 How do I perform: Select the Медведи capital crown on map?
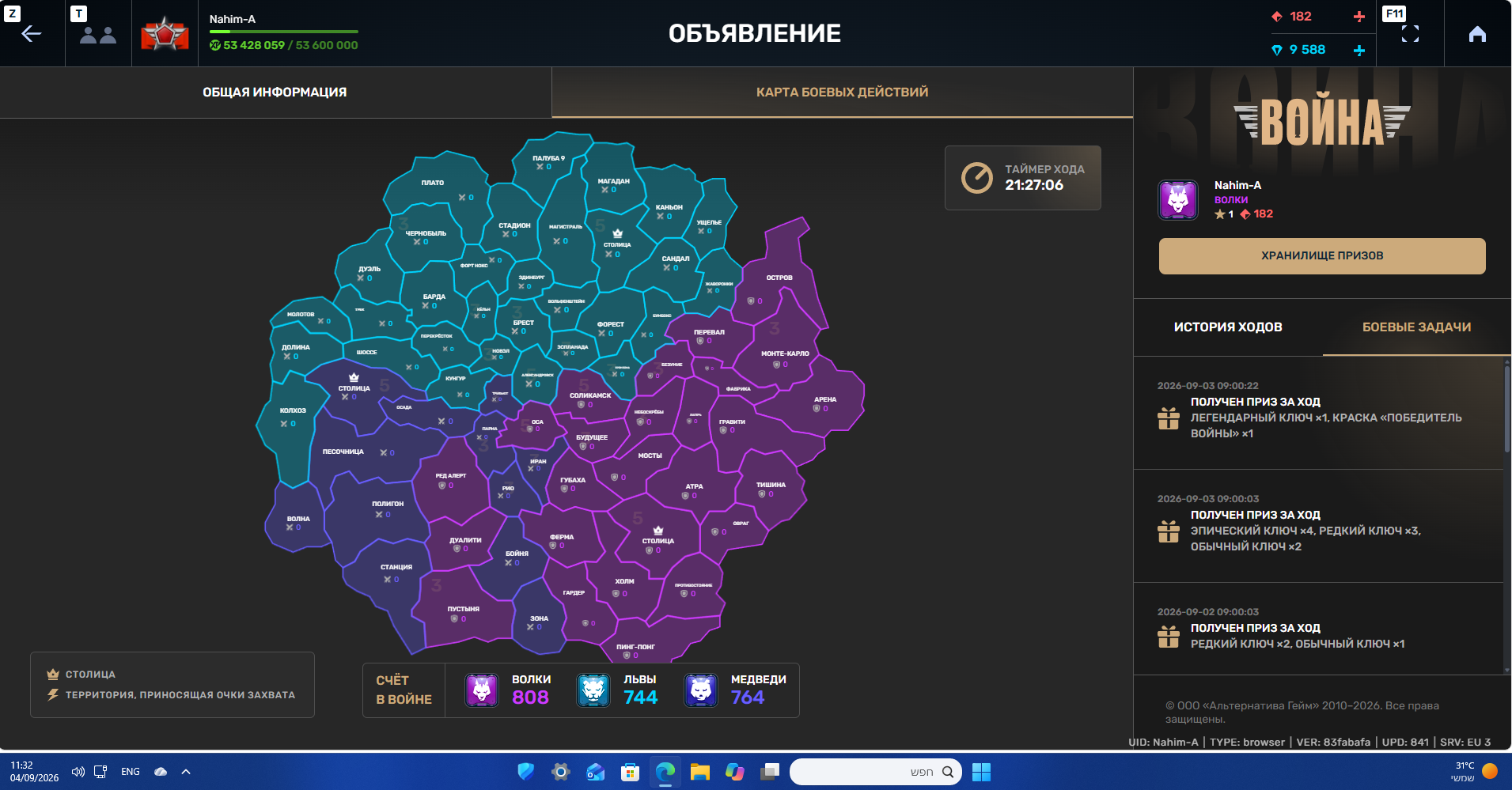tap(354, 377)
